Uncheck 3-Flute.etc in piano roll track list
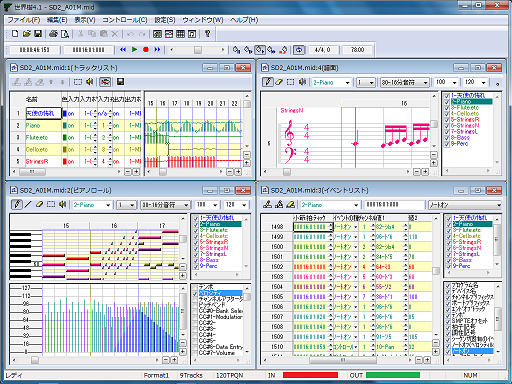 click(x=196, y=230)
